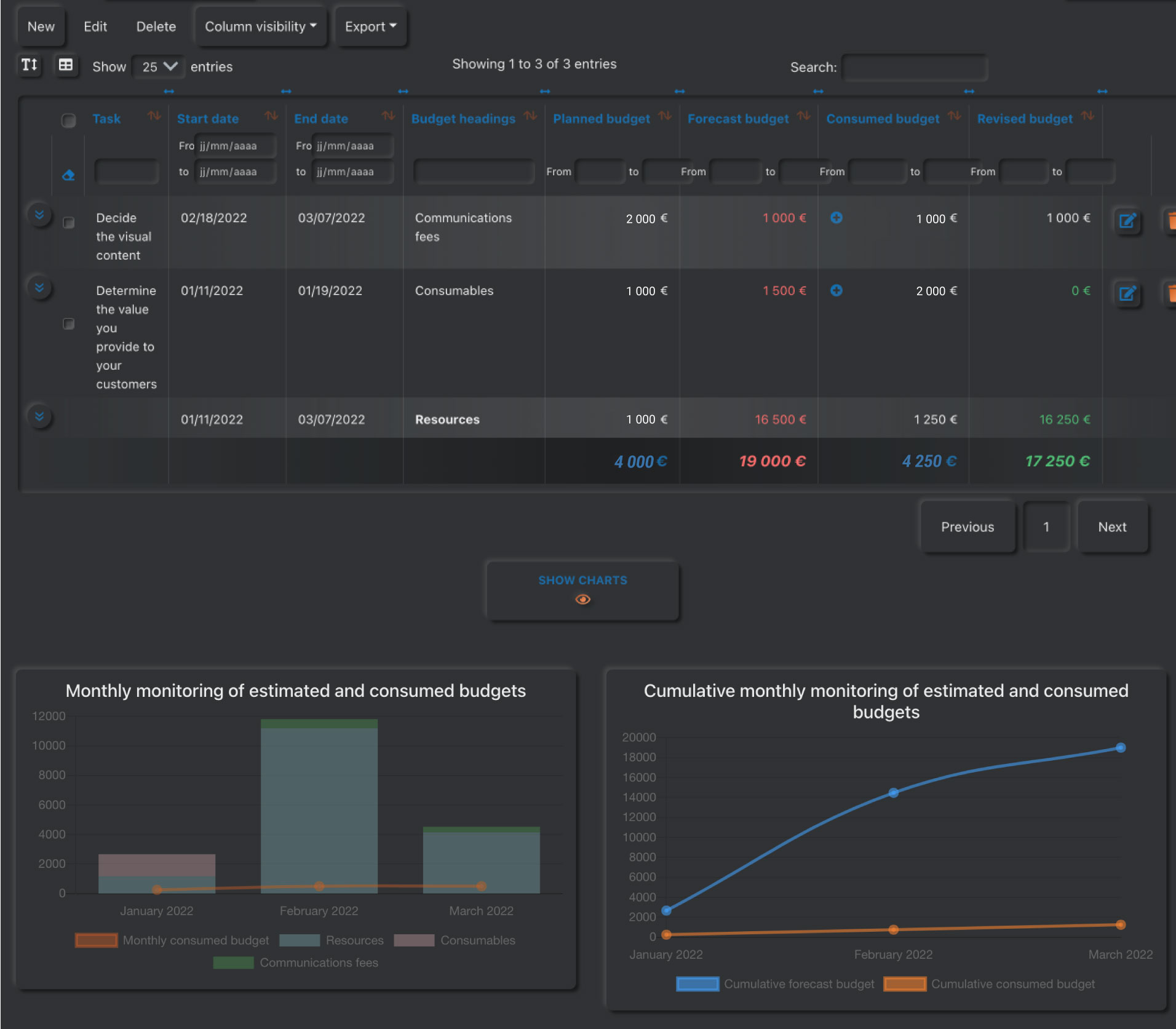Click the March 2022 cumulative forecast data point

(1121, 748)
